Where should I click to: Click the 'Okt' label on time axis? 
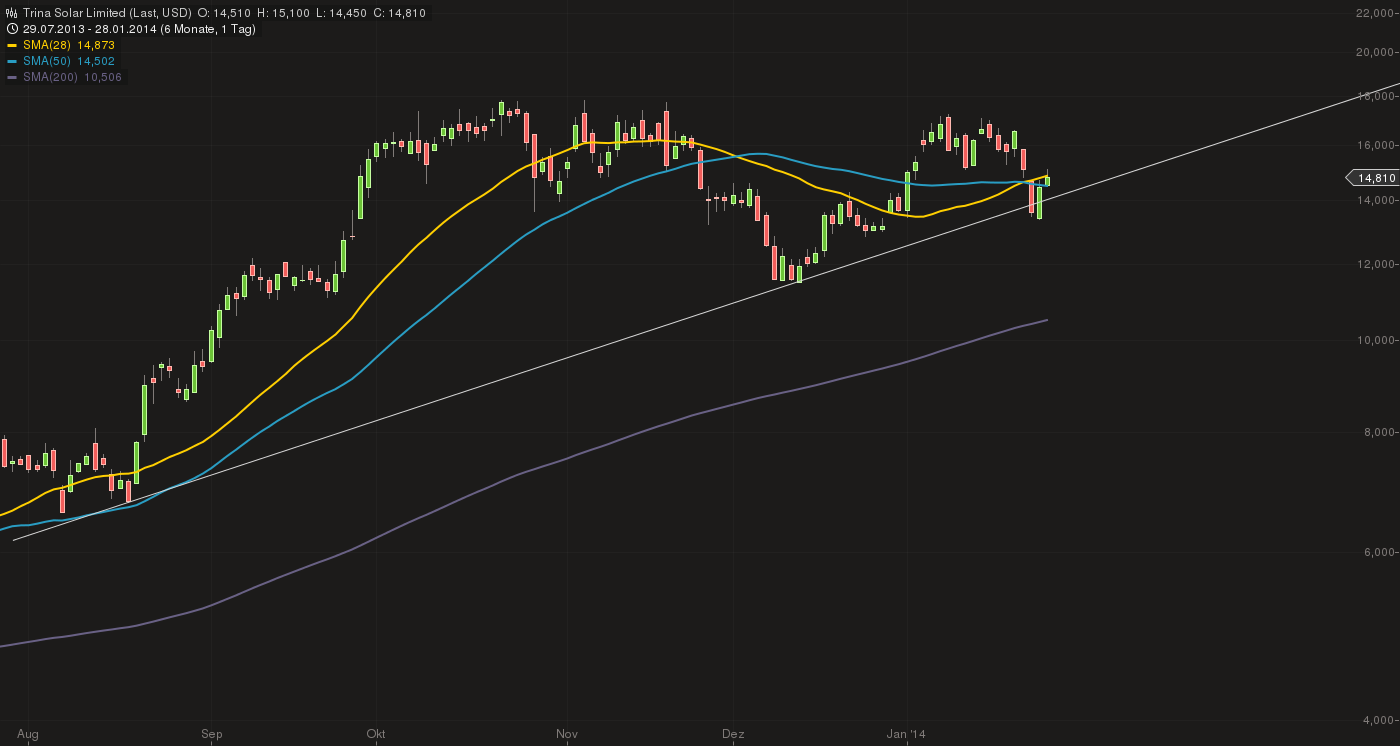(x=376, y=734)
